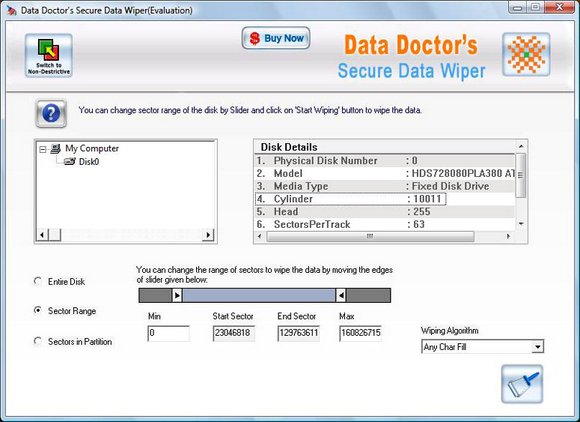
Task: Close the Secure Data Wiper window
Action: click(560, 7)
